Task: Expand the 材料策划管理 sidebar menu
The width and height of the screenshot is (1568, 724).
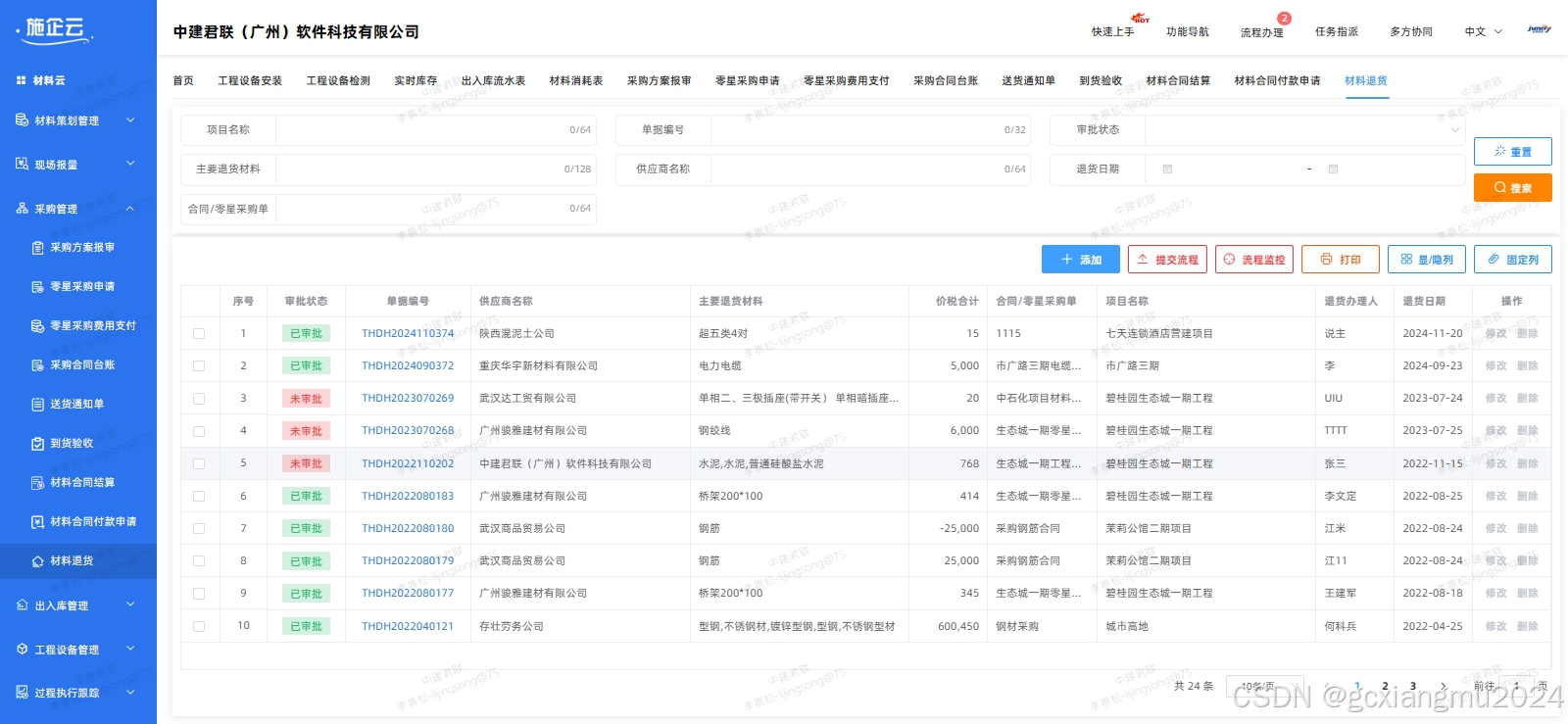Action: pos(130,120)
